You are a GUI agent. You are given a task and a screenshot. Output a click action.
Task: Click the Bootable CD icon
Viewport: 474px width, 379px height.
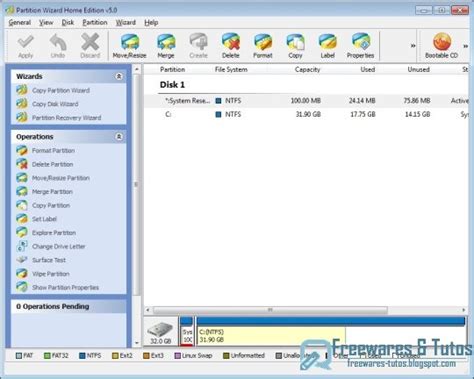pos(442,46)
